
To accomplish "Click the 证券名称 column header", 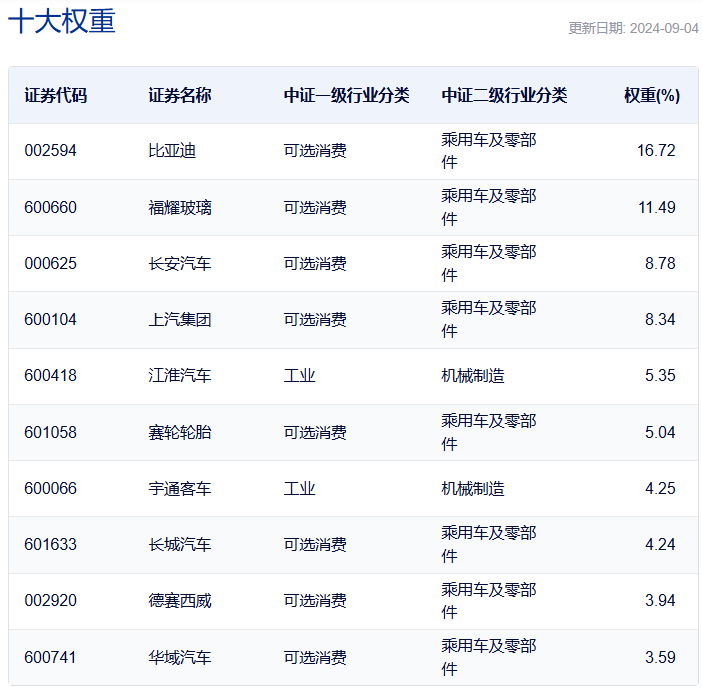I will (x=180, y=96).
